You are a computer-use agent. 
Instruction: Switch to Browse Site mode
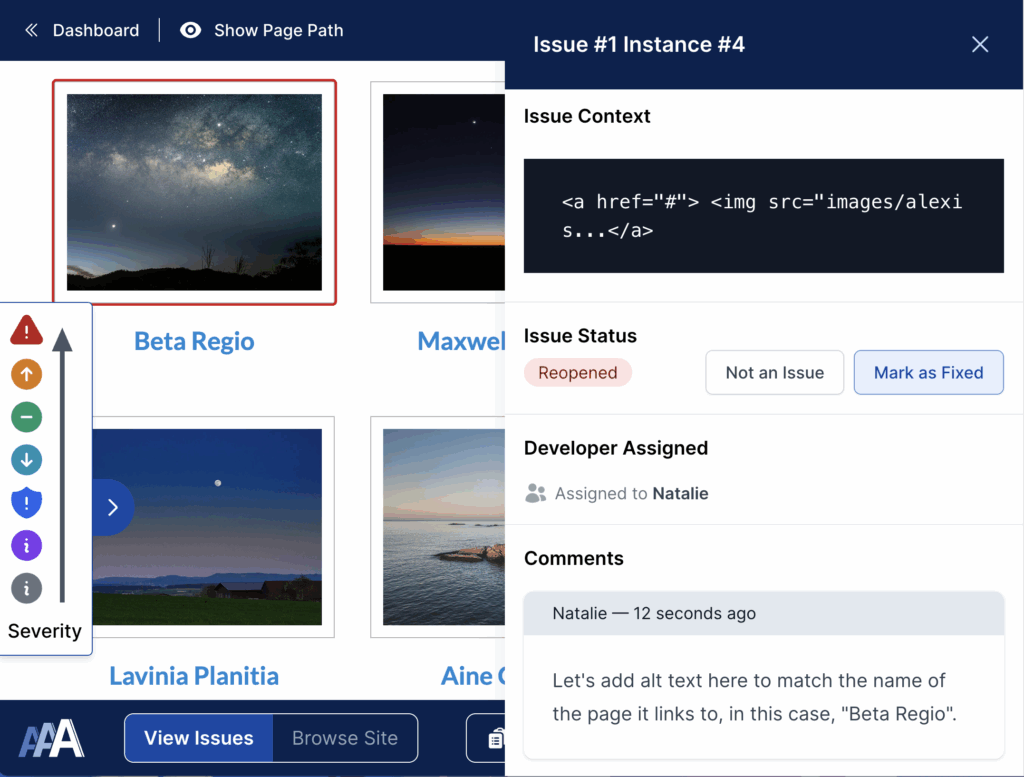[x=345, y=739]
